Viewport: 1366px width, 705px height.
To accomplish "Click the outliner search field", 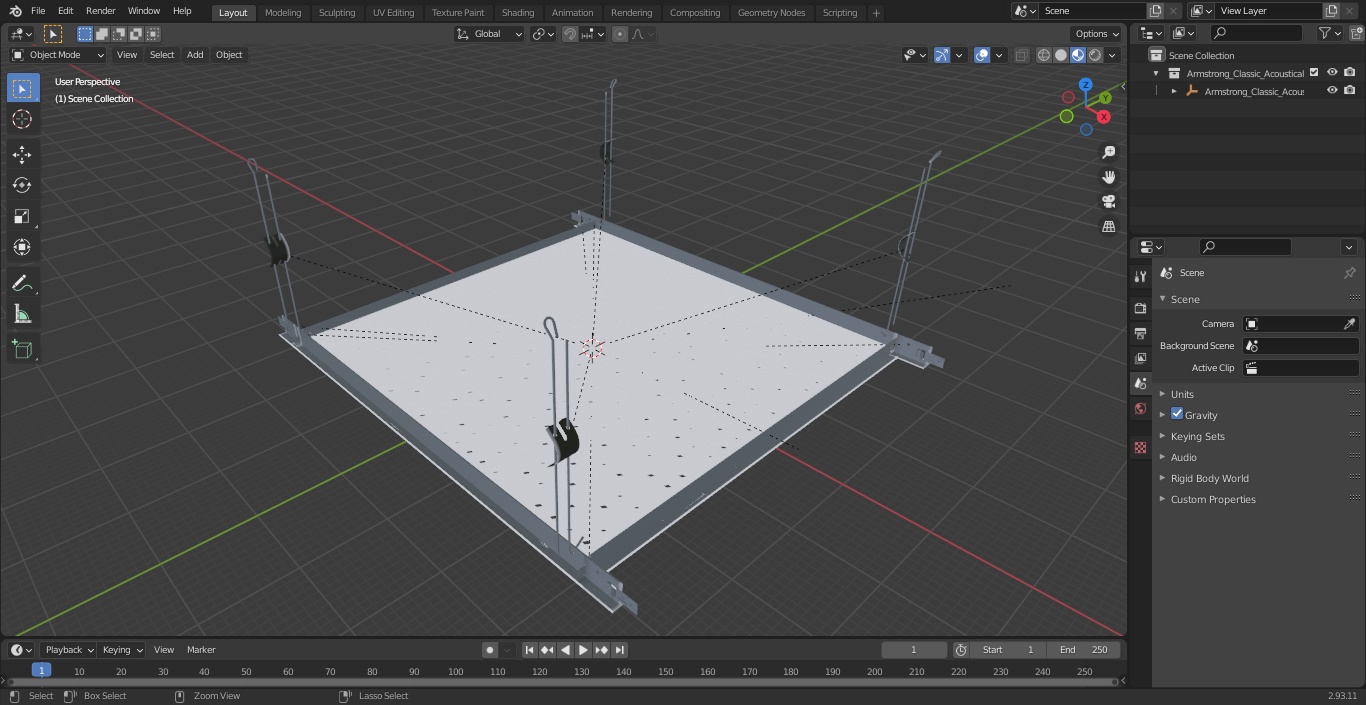I will (x=1255, y=33).
